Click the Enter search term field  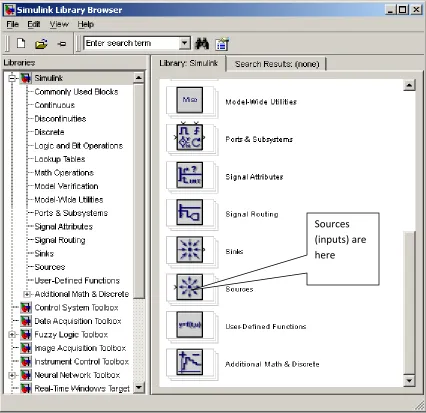(131, 43)
